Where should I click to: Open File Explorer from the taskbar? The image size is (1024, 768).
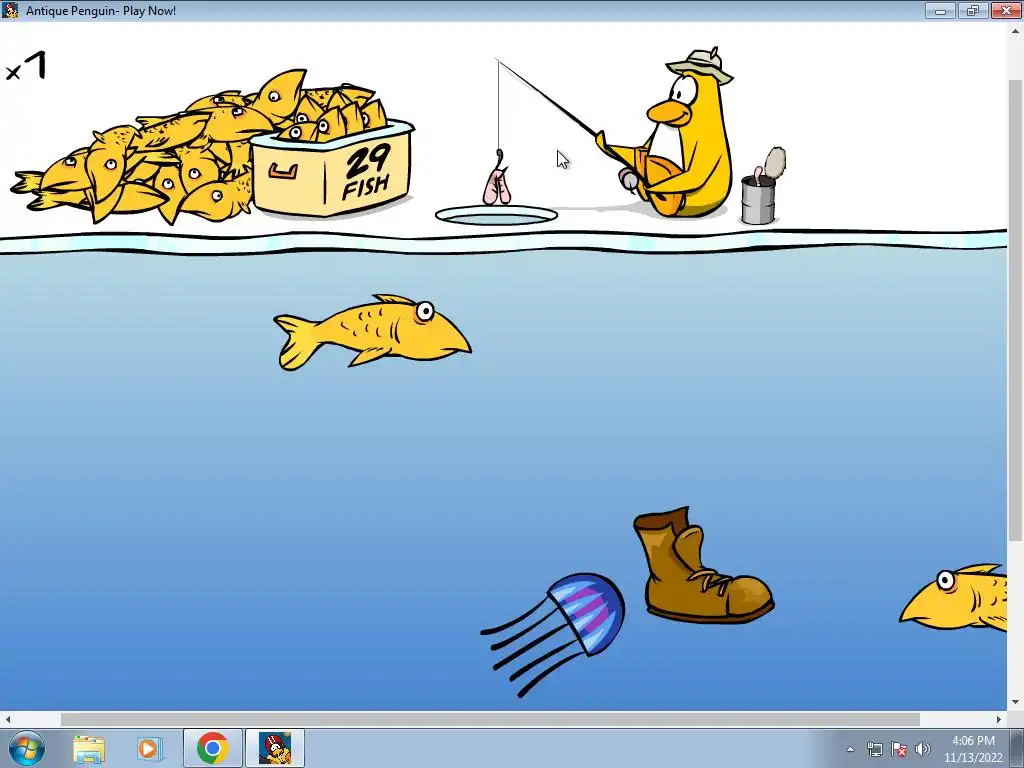pyautogui.click(x=89, y=748)
